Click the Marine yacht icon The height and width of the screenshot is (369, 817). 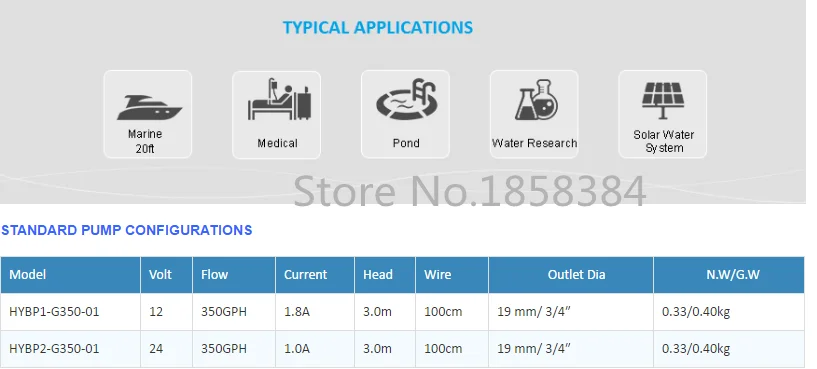tap(148, 107)
